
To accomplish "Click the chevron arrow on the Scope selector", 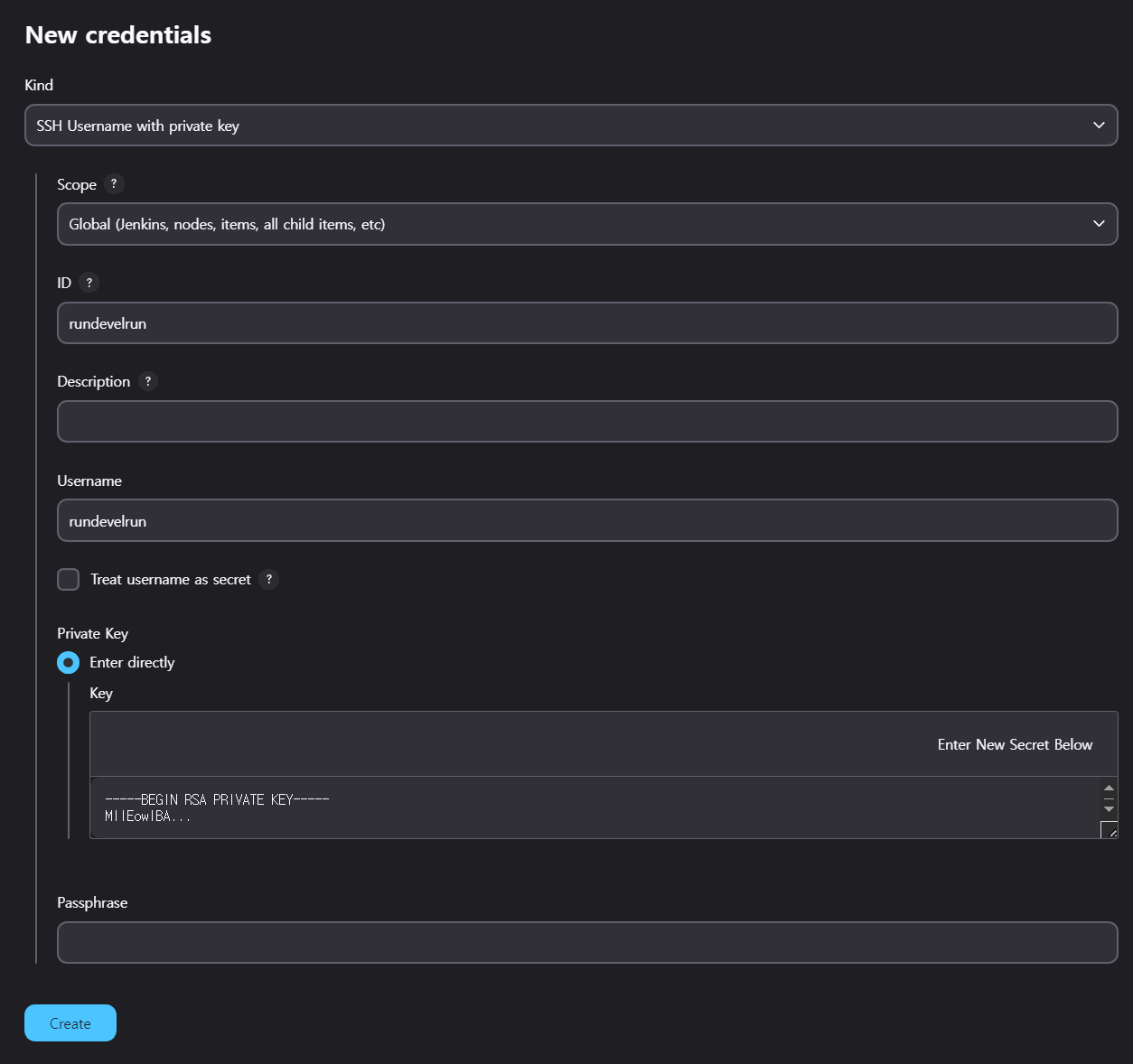I will [1099, 224].
